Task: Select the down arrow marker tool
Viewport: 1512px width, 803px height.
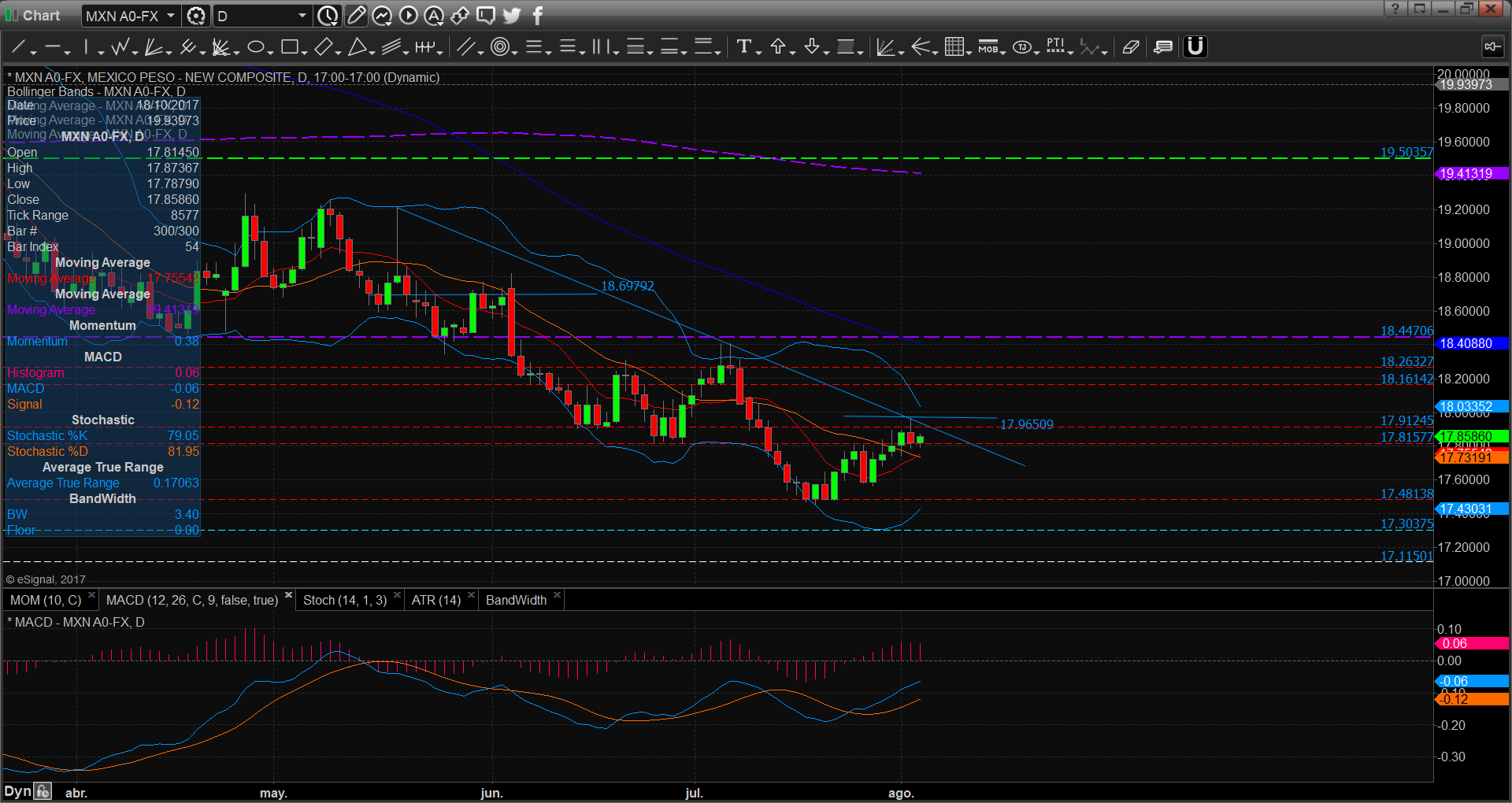Action: click(x=811, y=47)
